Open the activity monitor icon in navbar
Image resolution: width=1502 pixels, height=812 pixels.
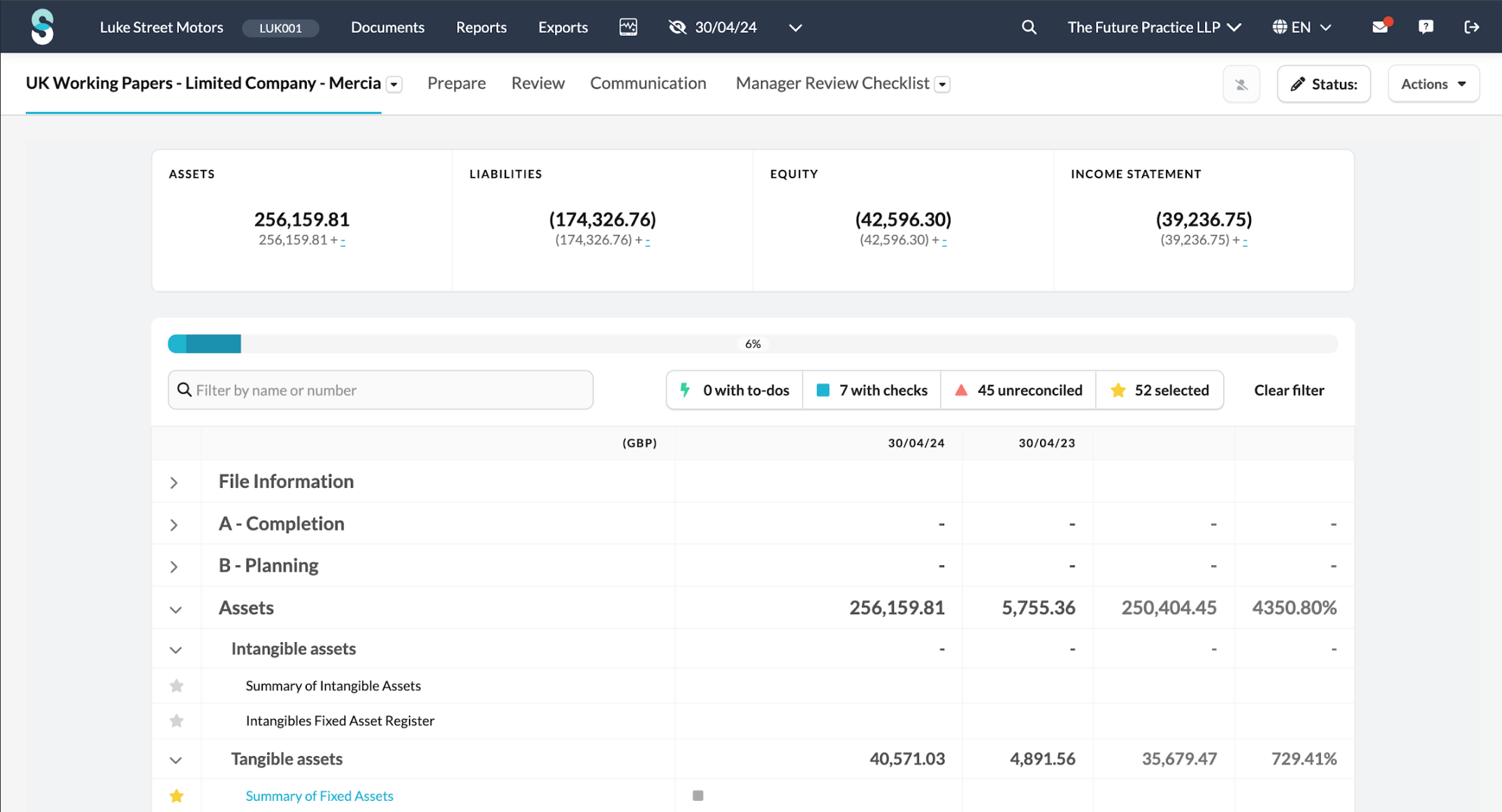coord(628,27)
